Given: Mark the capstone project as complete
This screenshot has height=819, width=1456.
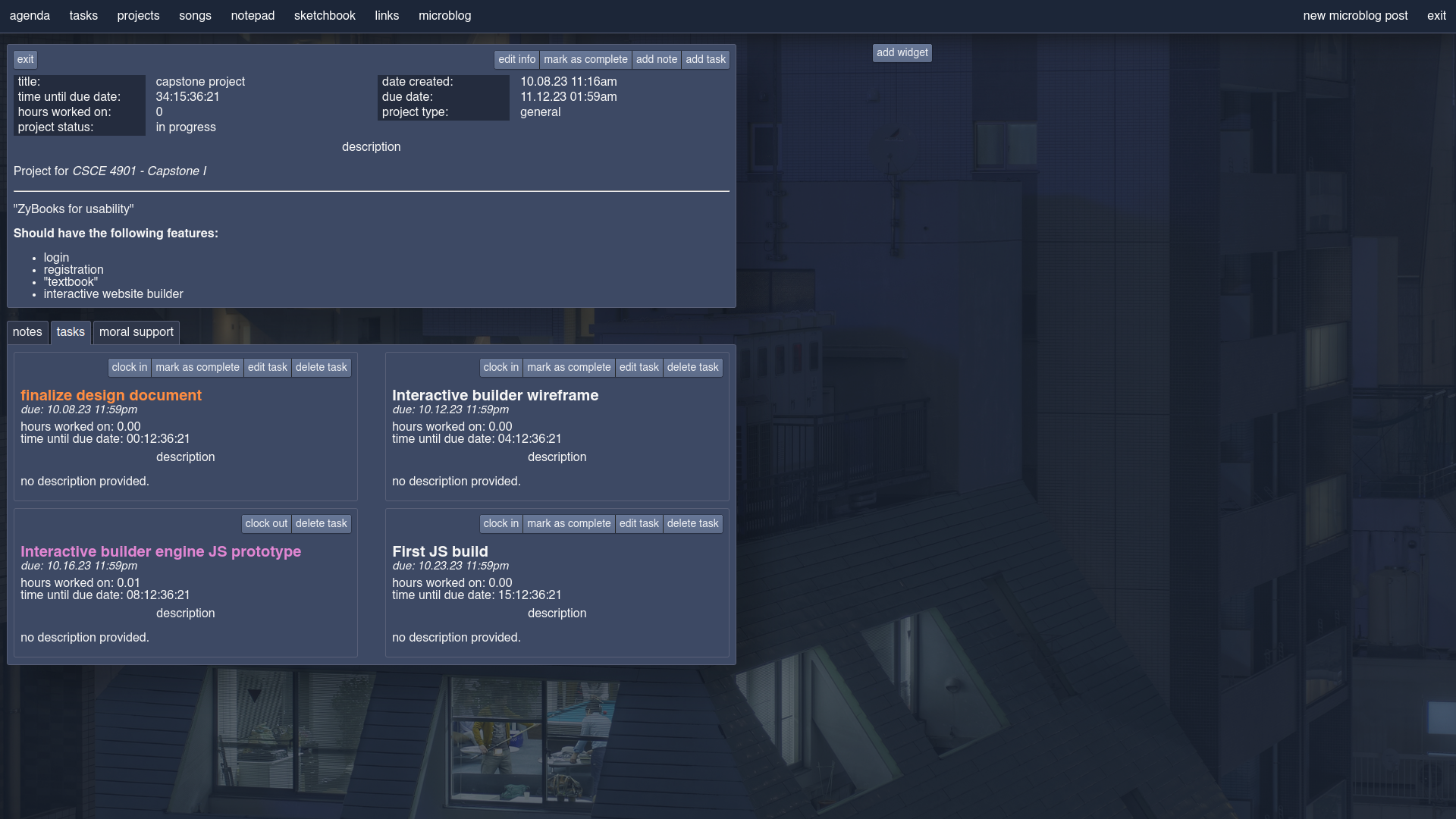Looking at the screenshot, I should (x=585, y=60).
